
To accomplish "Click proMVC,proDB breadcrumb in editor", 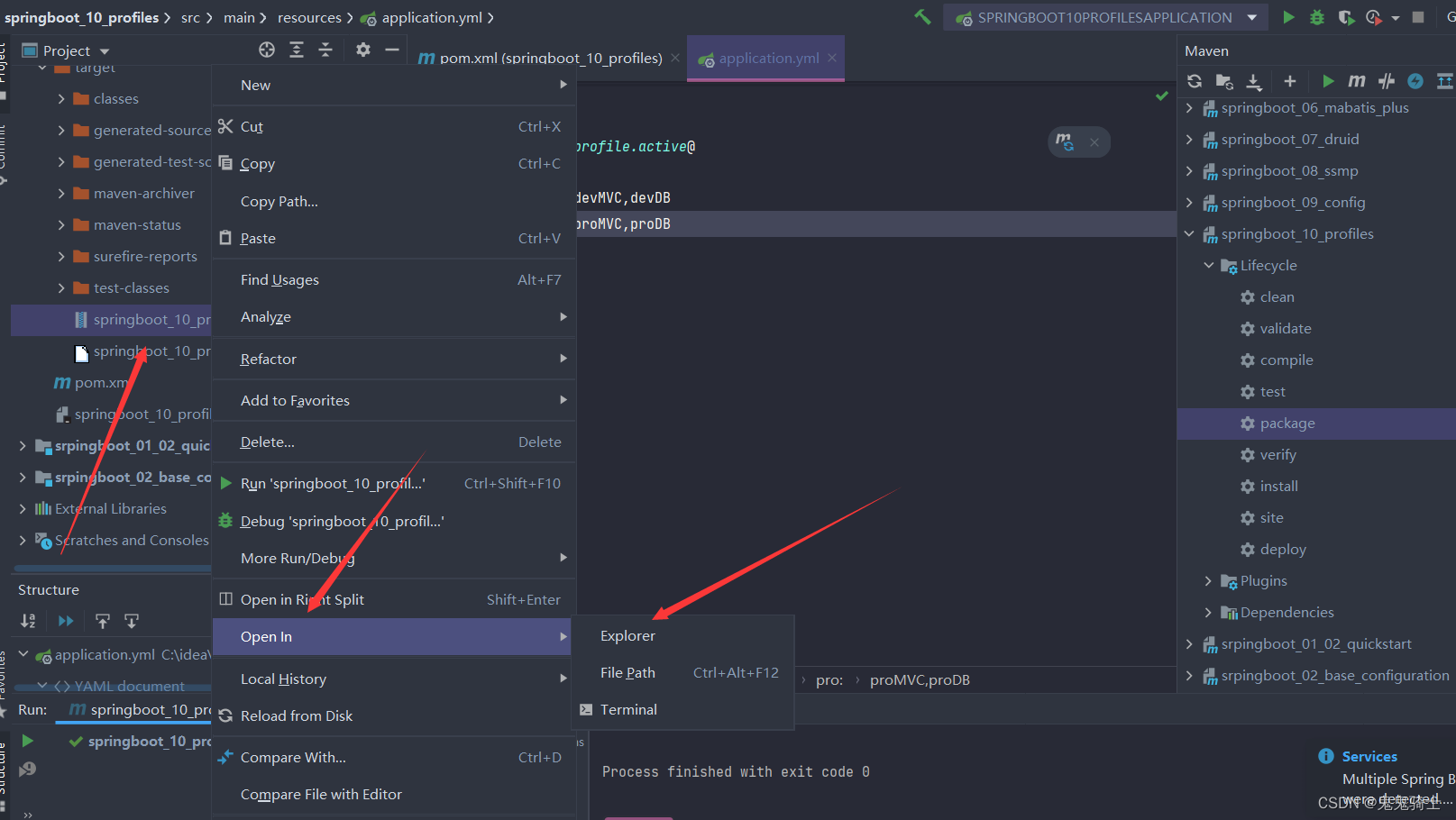I will pyautogui.click(x=920, y=679).
